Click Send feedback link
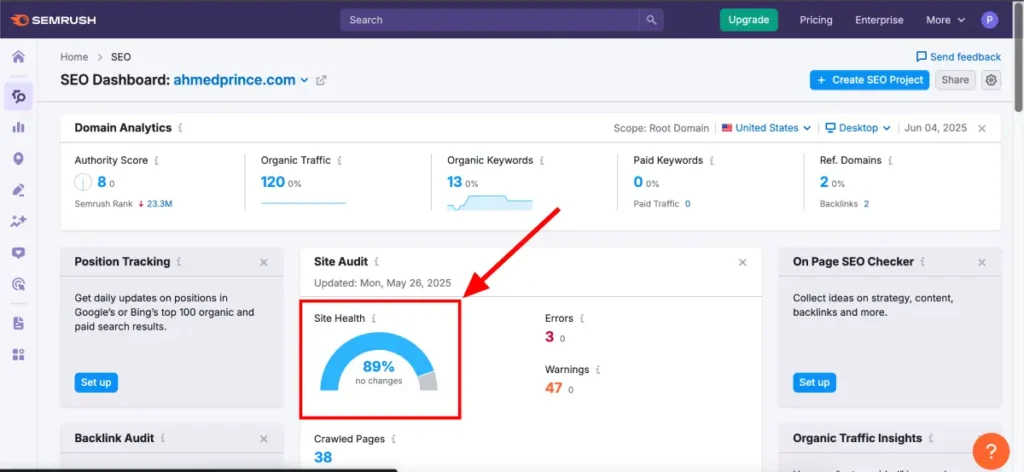Viewport: 1024px width, 472px height. point(958,57)
